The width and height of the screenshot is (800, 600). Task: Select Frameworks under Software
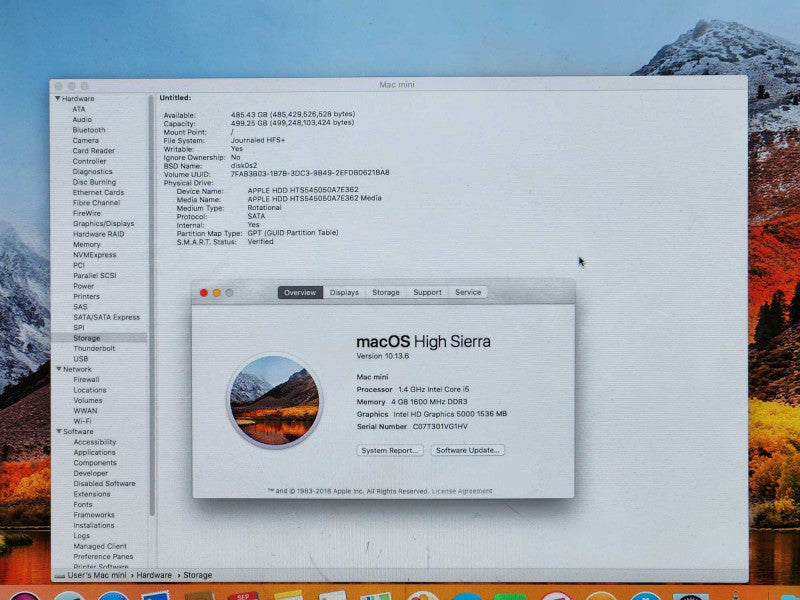[94, 515]
